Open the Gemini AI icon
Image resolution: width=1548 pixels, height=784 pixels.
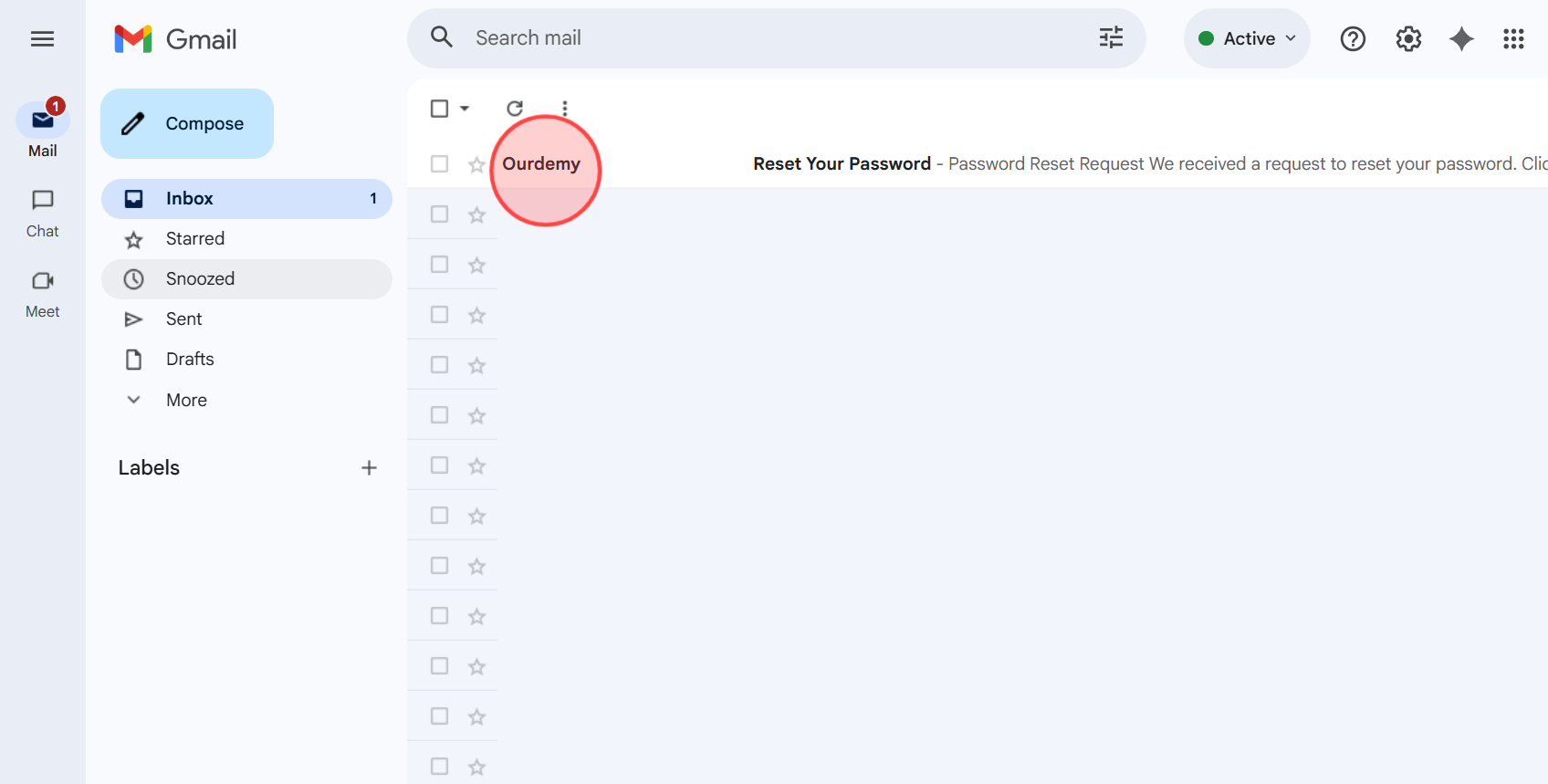click(x=1460, y=38)
